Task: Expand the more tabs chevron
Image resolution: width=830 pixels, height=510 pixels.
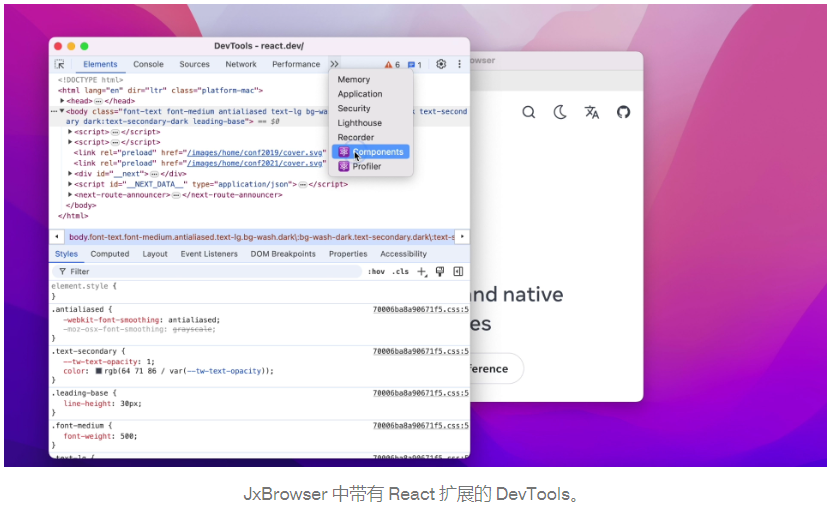Action: (335, 64)
